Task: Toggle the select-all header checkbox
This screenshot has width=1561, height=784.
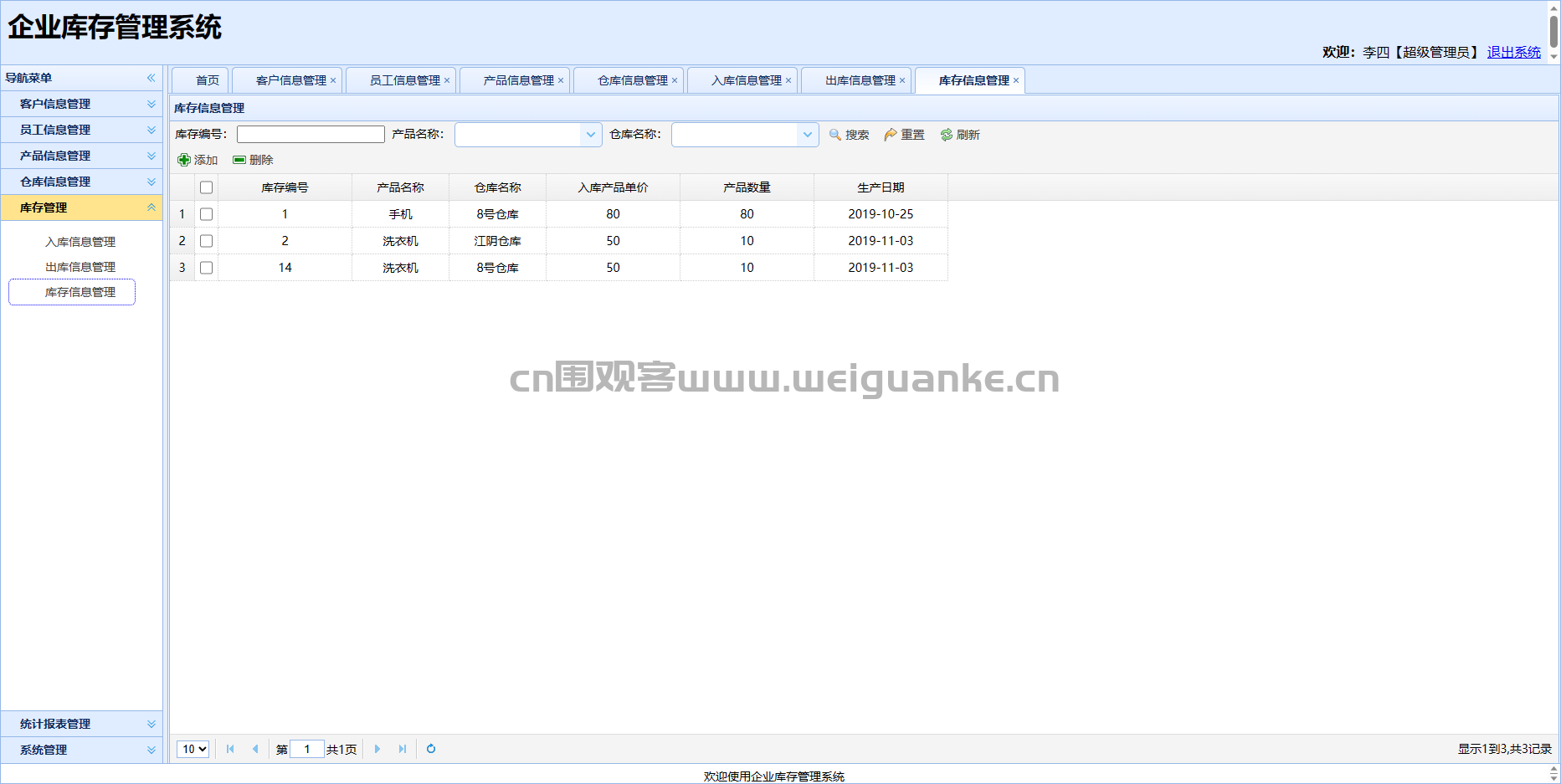Action: click(x=207, y=187)
